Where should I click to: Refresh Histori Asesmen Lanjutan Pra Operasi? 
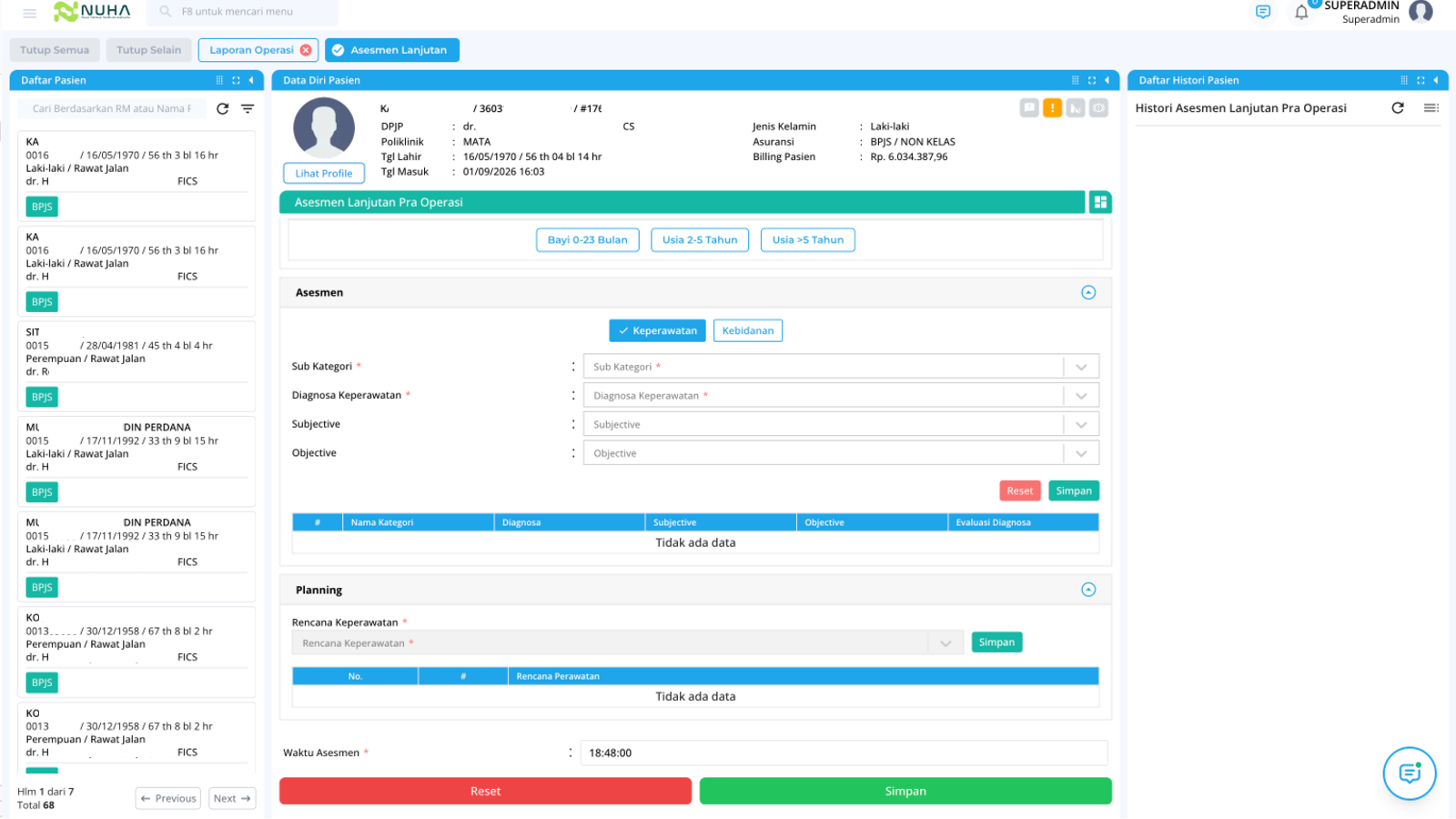click(x=1398, y=107)
